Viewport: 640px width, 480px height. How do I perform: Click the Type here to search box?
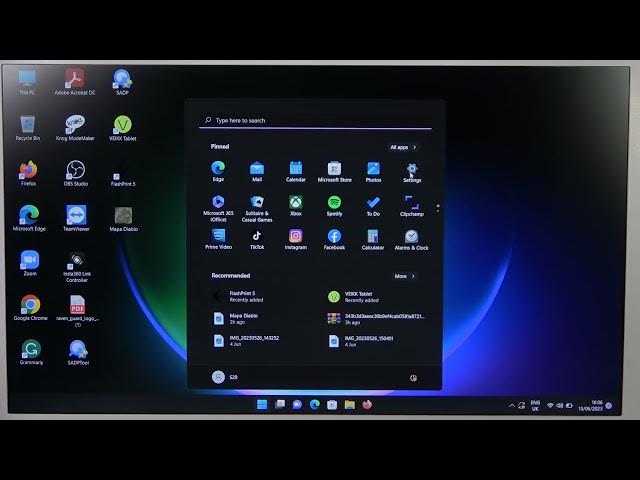(x=315, y=120)
